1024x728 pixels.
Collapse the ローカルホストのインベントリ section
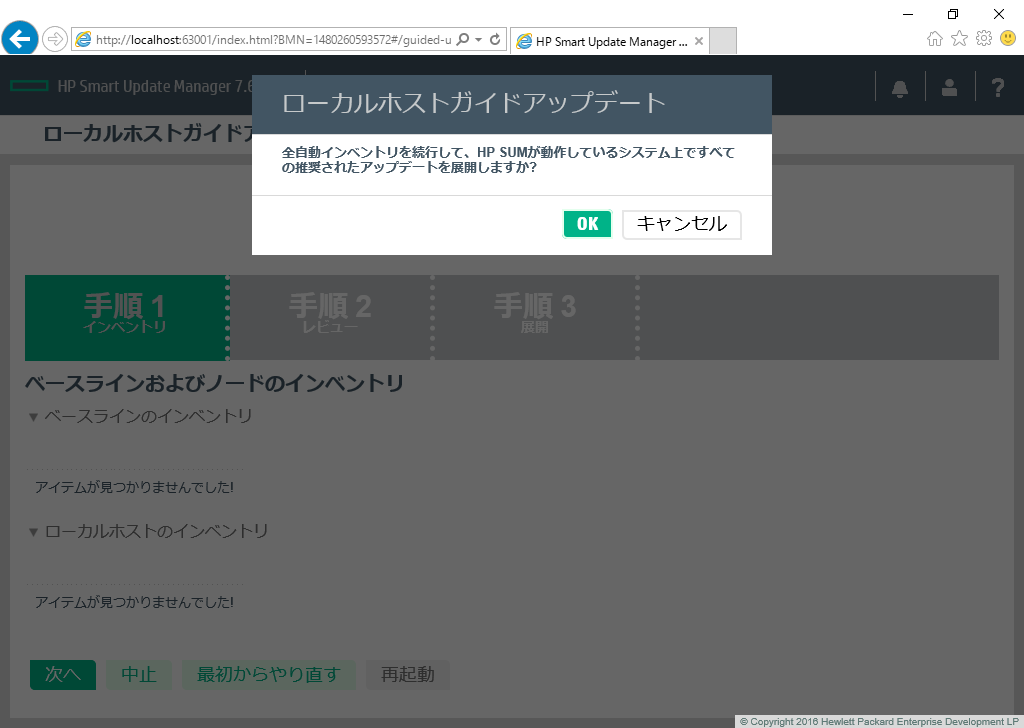33,532
